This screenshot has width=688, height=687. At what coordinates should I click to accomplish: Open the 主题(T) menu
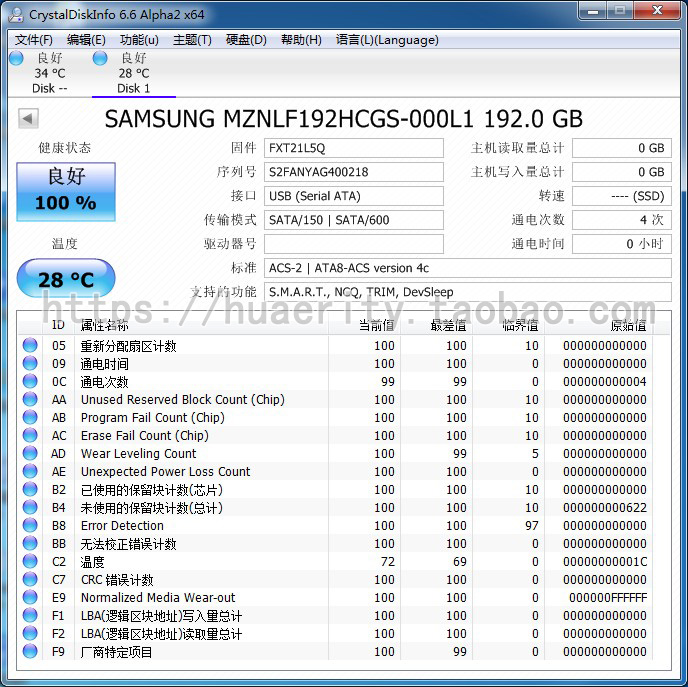coord(192,40)
